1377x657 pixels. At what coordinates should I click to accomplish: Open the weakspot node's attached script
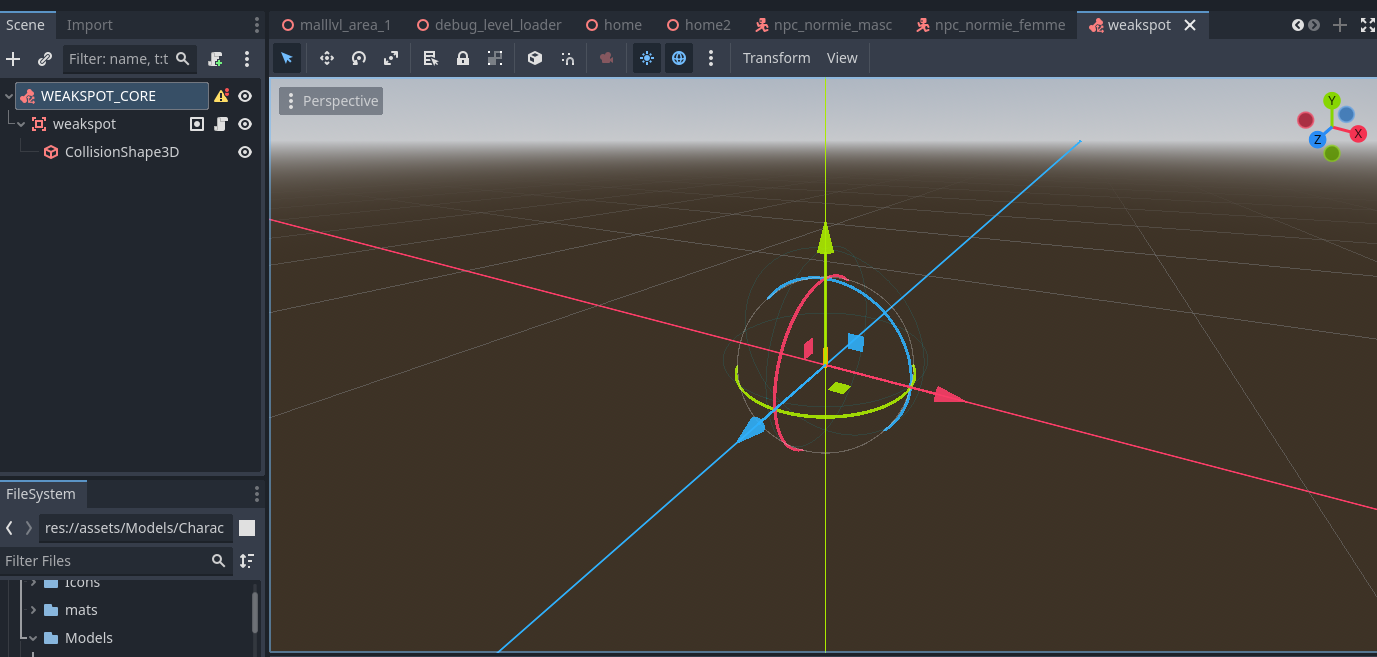221,124
